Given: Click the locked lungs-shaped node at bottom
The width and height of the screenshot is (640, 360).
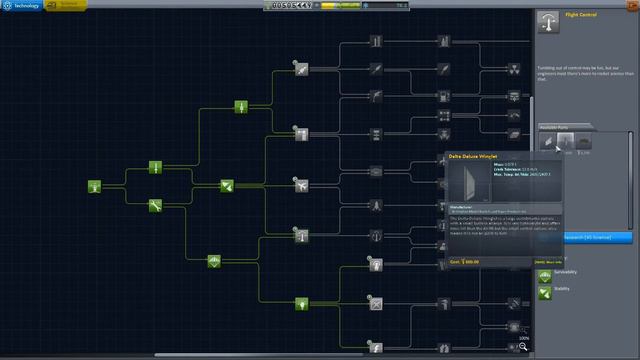Looking at the screenshot, I should (x=444, y=348).
